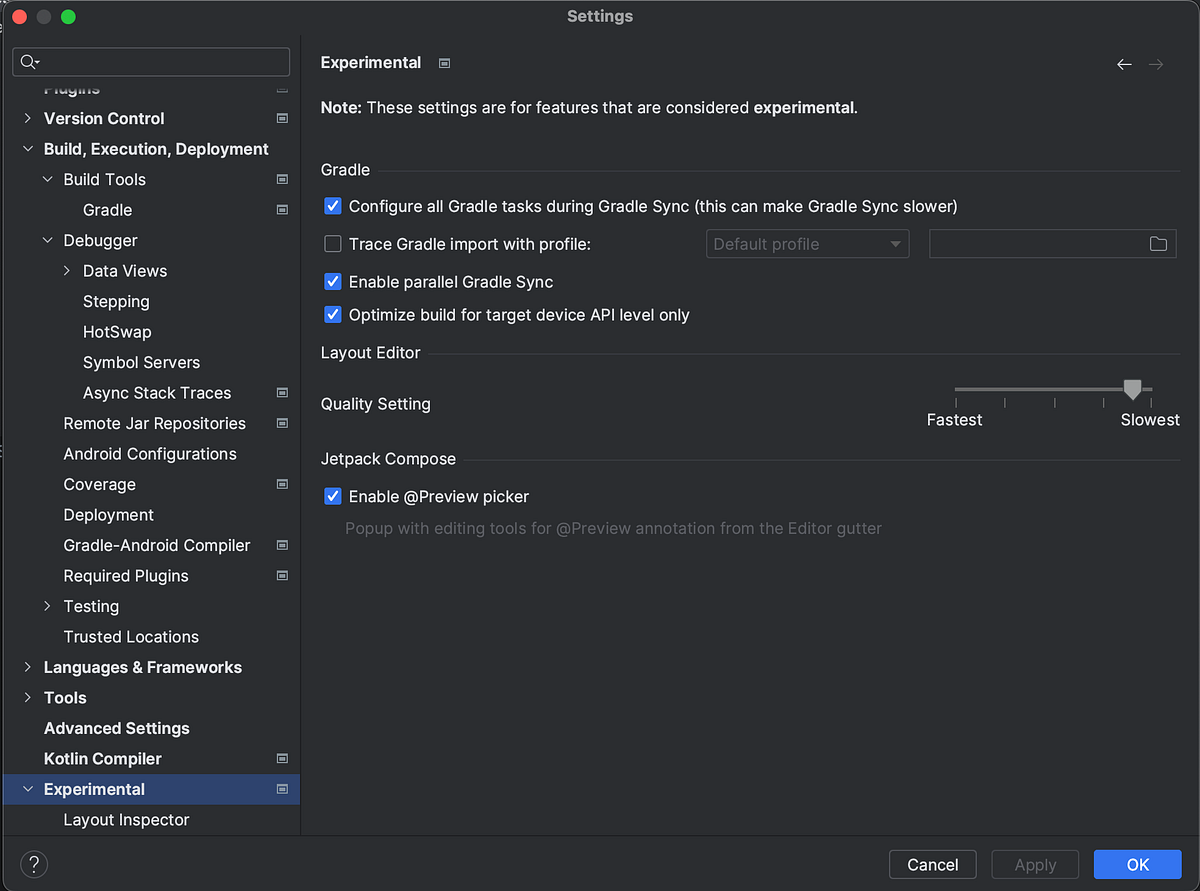Screen dimensions: 1200x891
Task: Expand the Version Control tree node
Action: click(x=28, y=118)
